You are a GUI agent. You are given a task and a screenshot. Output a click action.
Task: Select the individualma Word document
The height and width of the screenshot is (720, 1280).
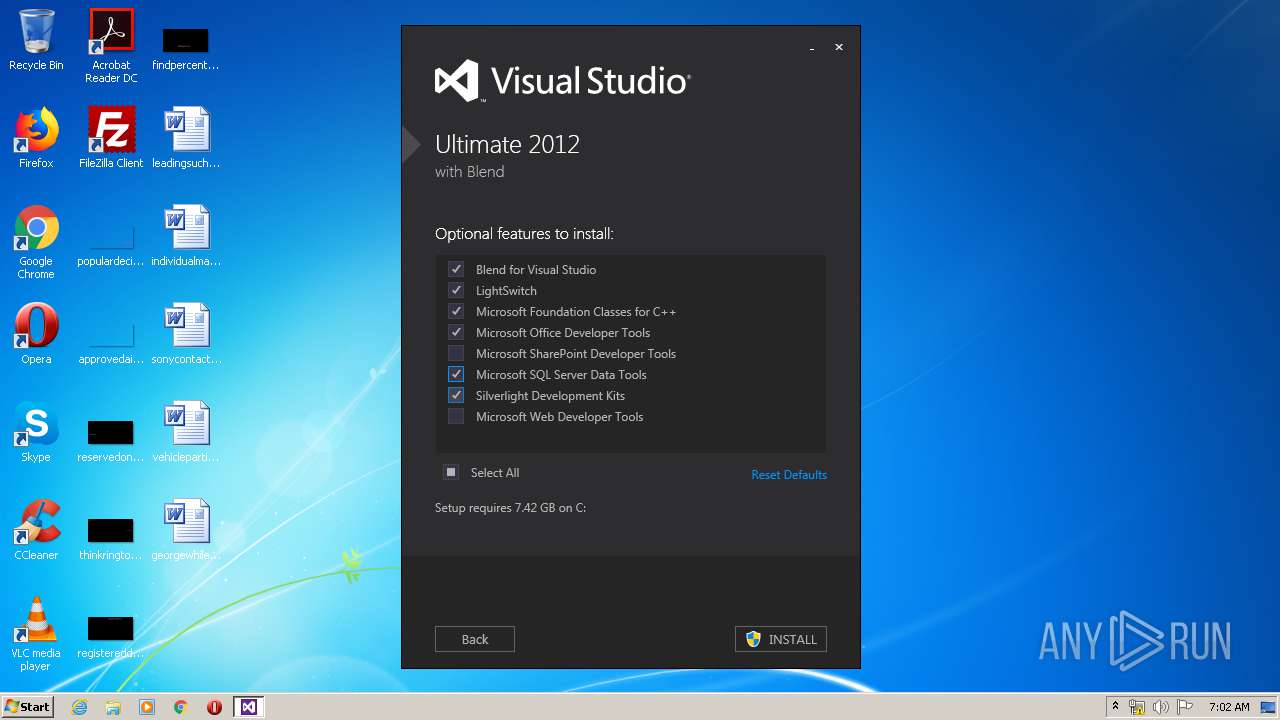tap(186, 236)
